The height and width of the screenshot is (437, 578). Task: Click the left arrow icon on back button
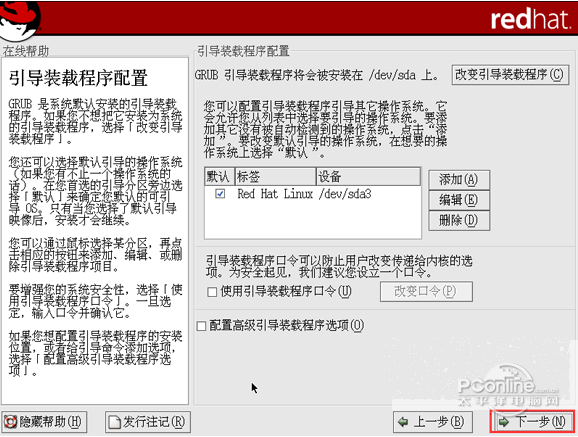[x=403, y=422]
